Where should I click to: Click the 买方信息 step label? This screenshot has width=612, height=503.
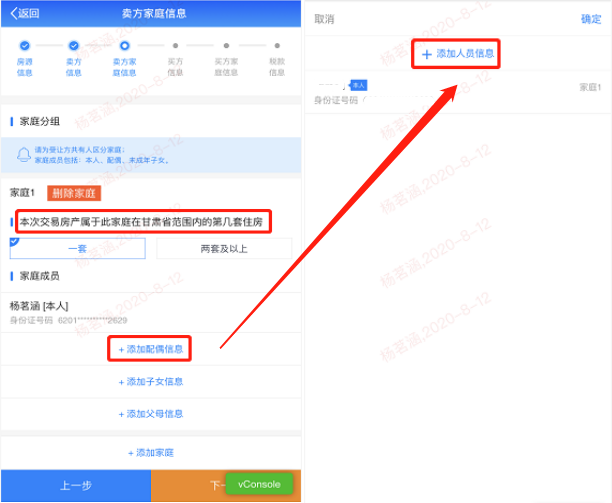pos(175,67)
